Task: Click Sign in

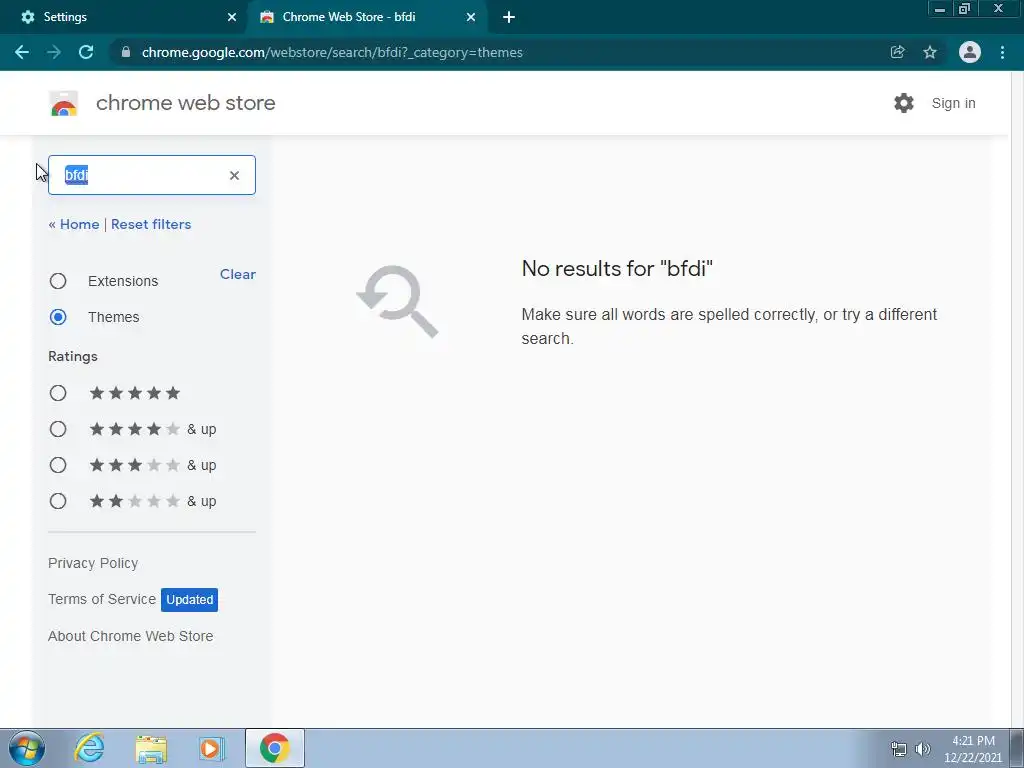Action: (x=953, y=103)
